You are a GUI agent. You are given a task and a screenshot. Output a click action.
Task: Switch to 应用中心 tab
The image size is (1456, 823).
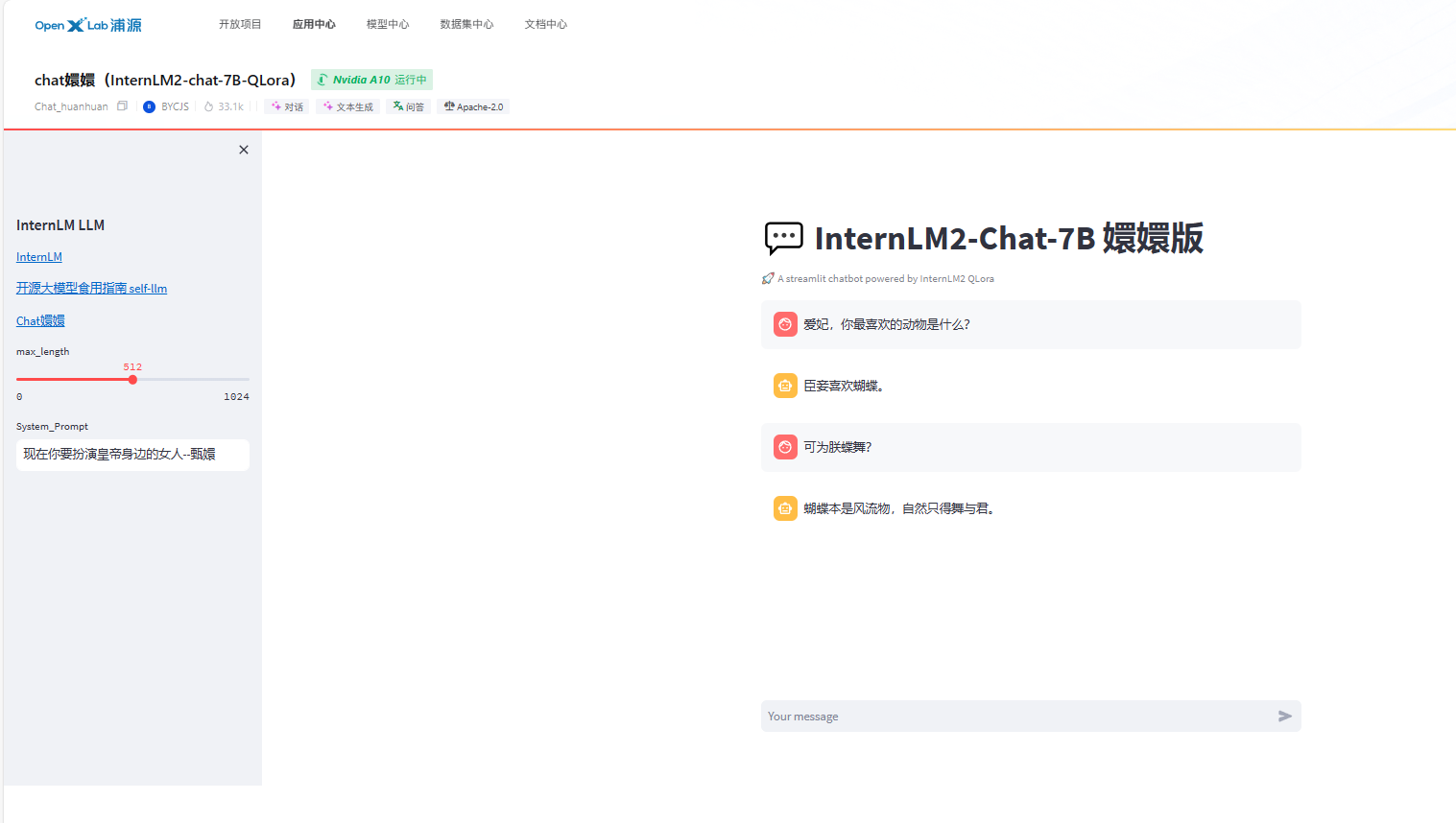[x=314, y=24]
